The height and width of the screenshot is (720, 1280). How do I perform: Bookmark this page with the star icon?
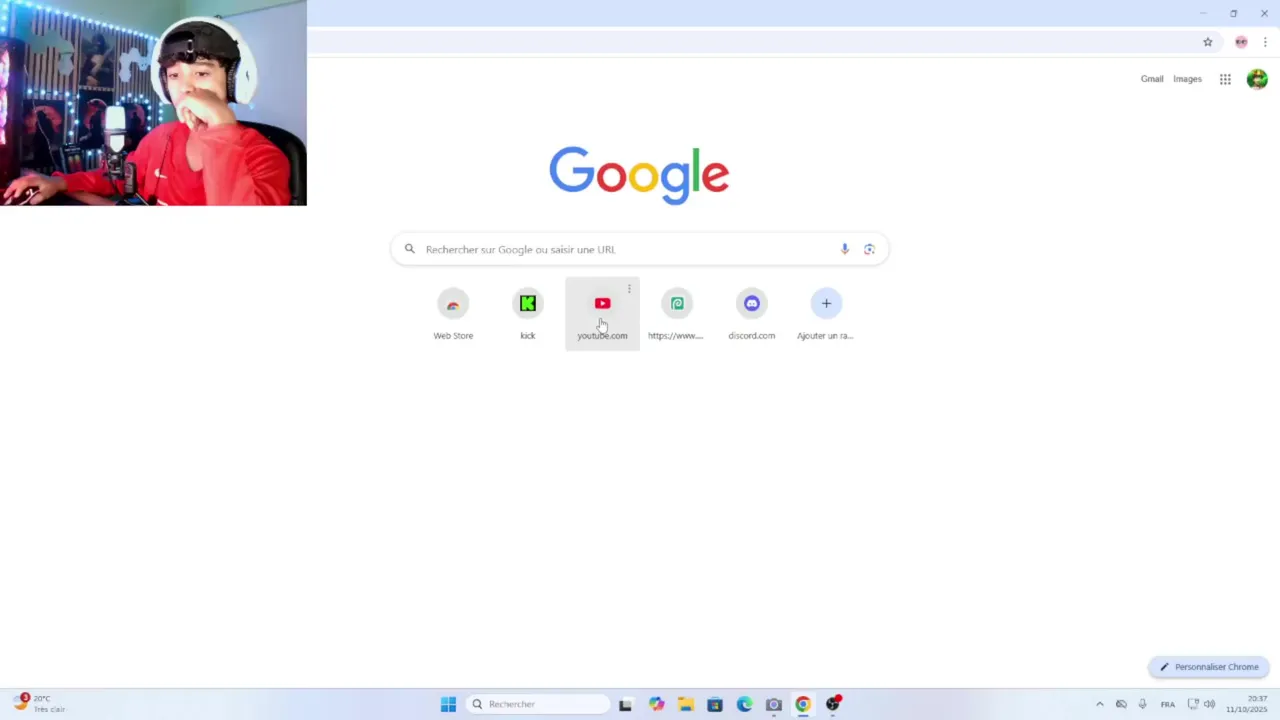click(1208, 42)
